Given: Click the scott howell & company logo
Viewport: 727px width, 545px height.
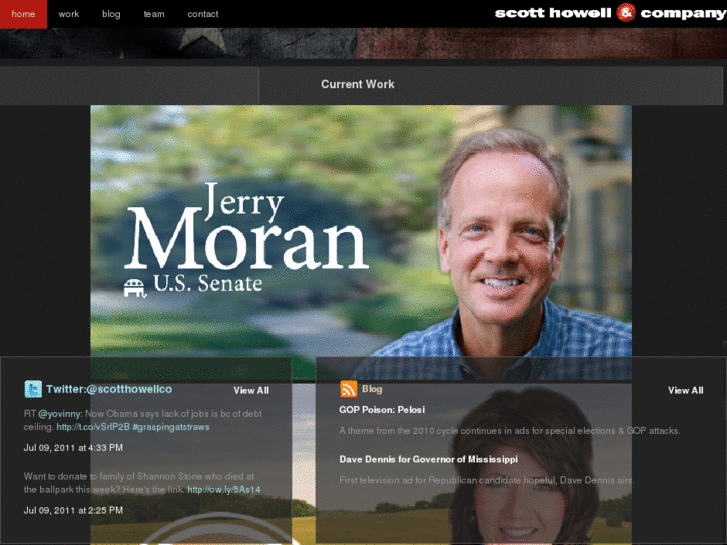Looking at the screenshot, I should pos(610,13).
